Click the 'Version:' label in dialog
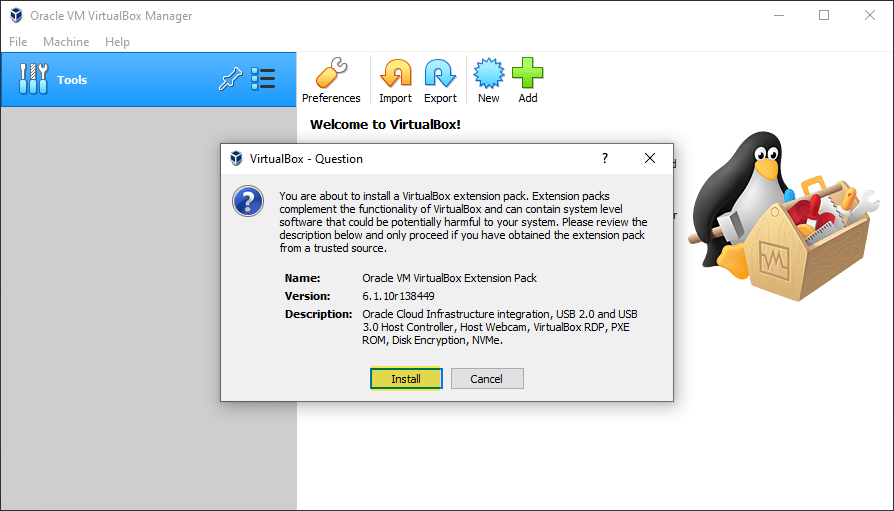This screenshot has height=511, width=894. point(307,296)
